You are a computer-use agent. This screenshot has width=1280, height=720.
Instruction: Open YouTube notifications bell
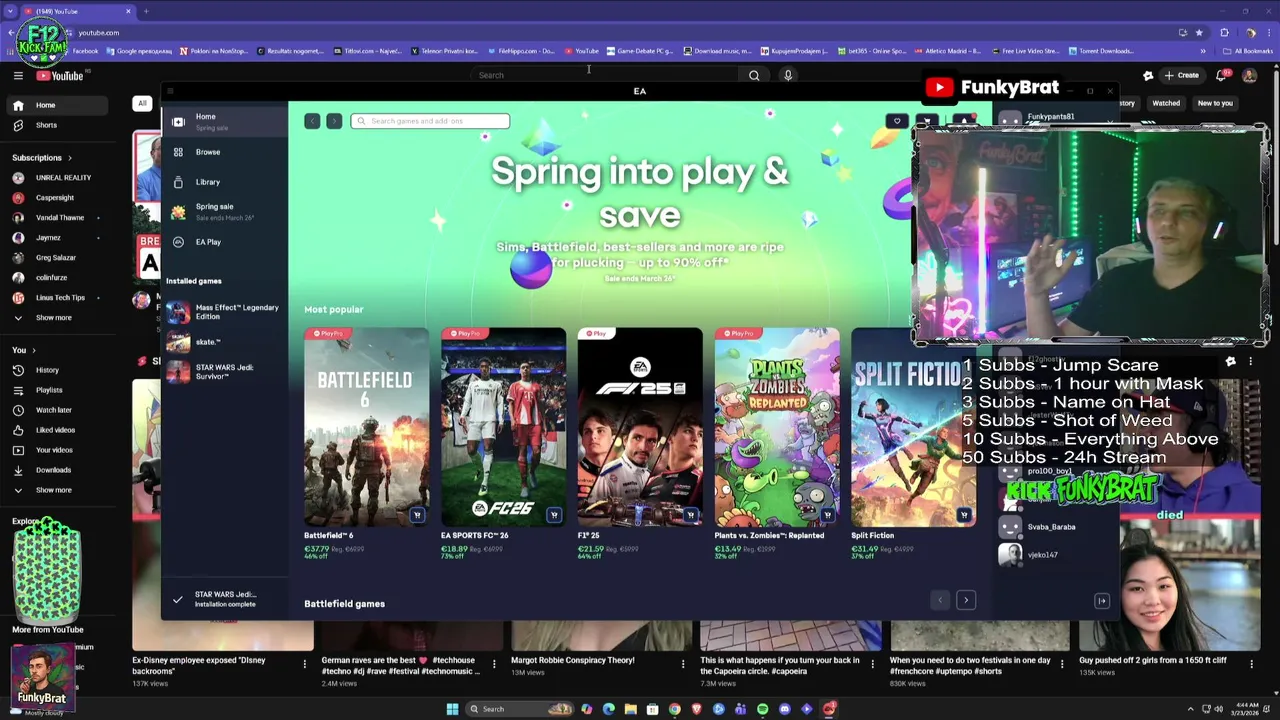tap(1221, 75)
